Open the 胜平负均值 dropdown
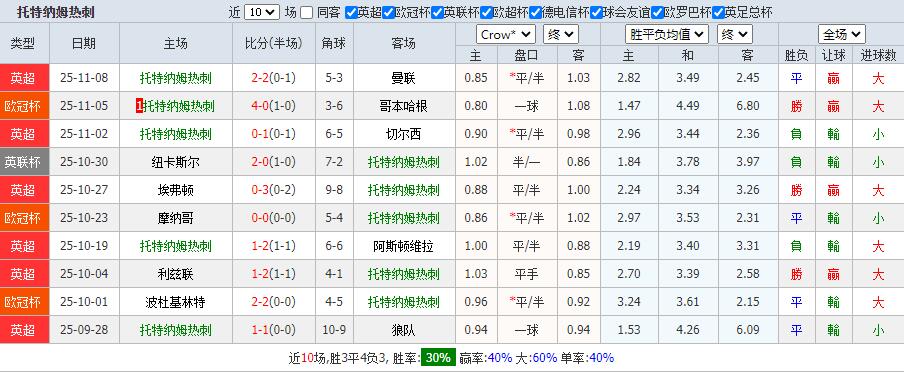 click(x=667, y=35)
